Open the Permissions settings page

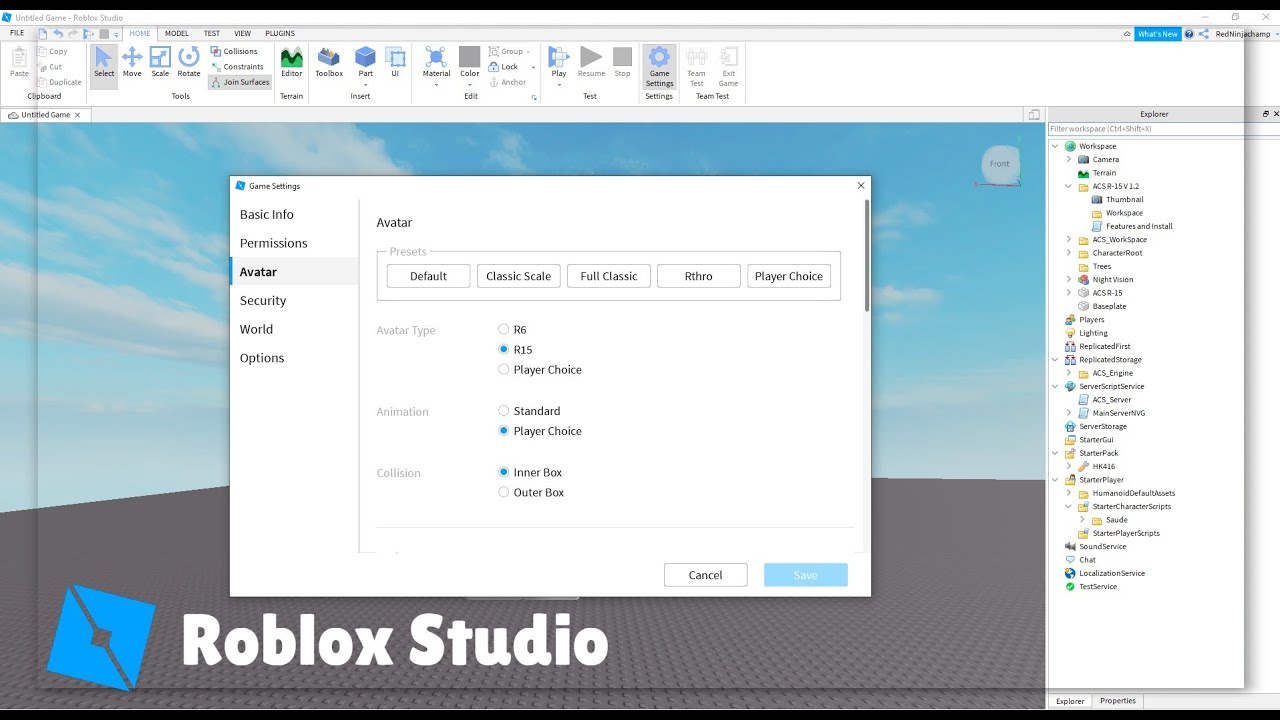coord(274,243)
